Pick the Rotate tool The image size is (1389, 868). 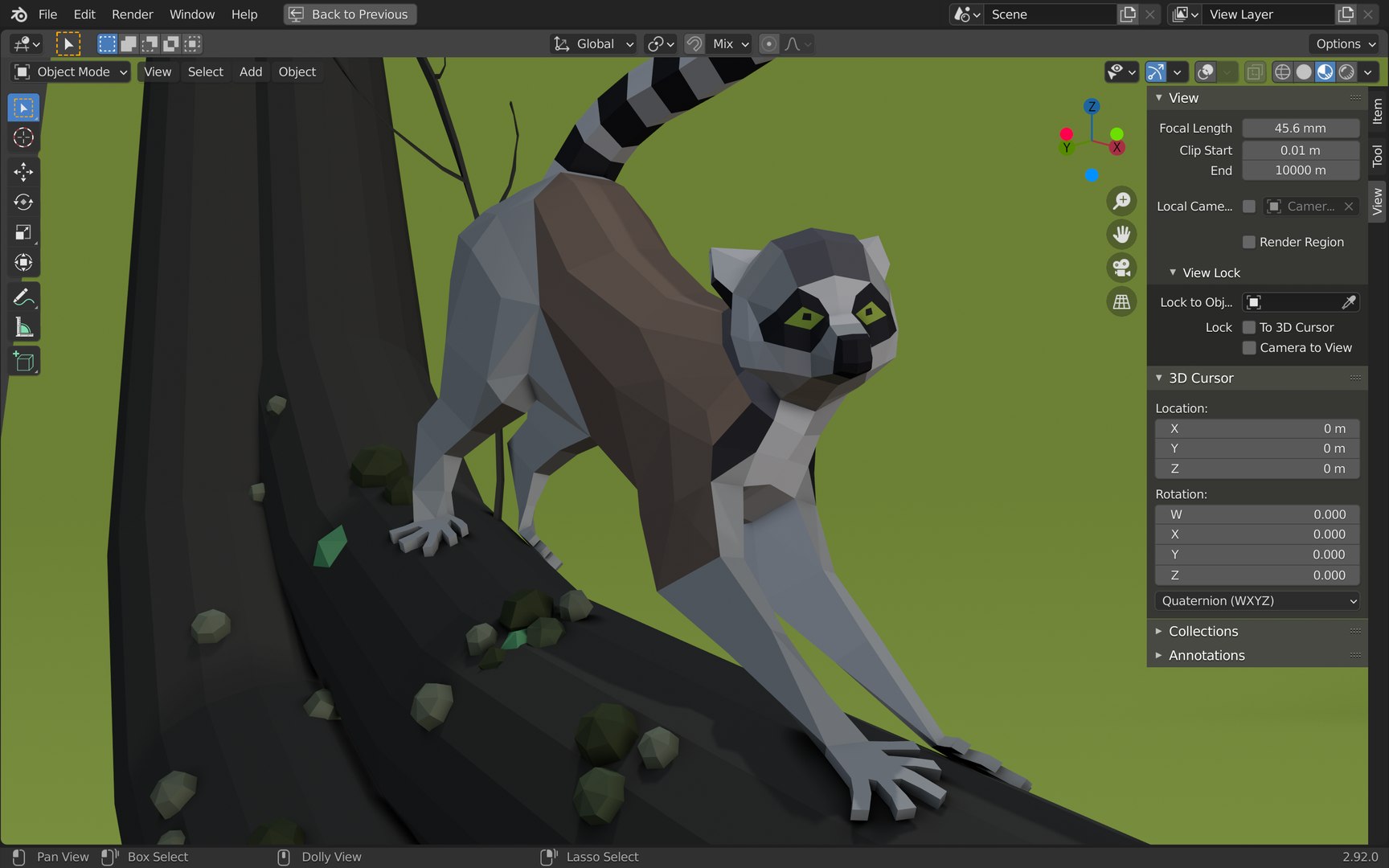23,202
